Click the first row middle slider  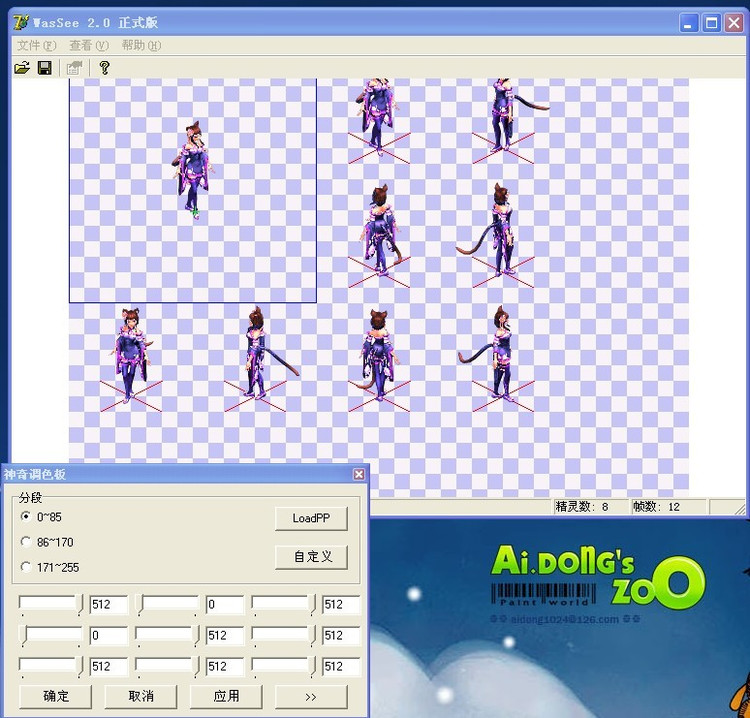(x=167, y=605)
